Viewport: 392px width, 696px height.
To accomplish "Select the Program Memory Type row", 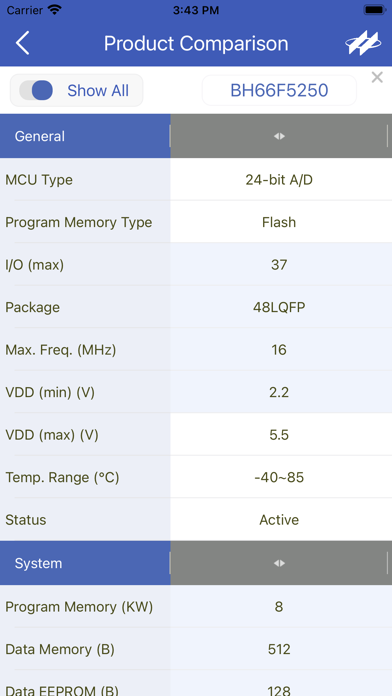I will pos(196,222).
